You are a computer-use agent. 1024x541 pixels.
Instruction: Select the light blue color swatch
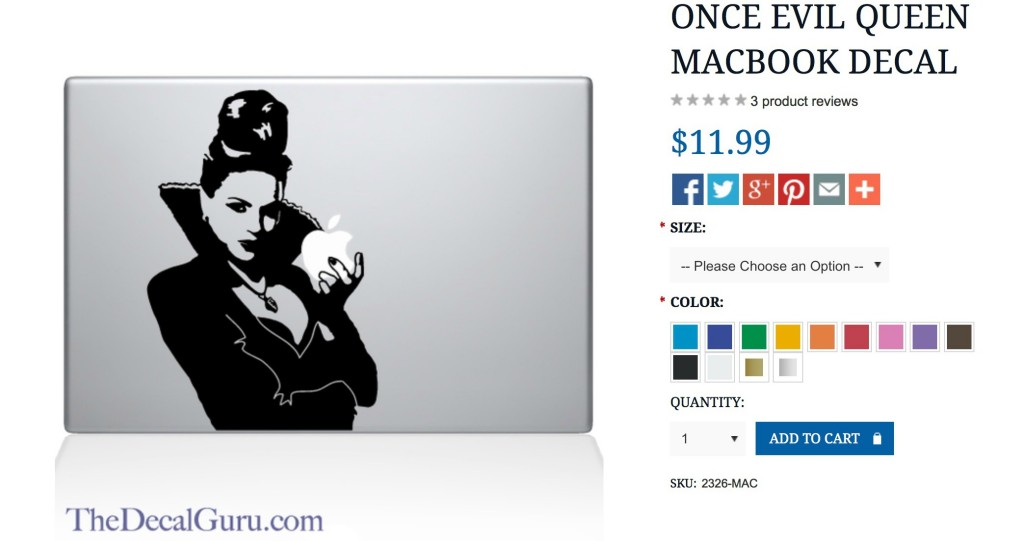(x=685, y=337)
